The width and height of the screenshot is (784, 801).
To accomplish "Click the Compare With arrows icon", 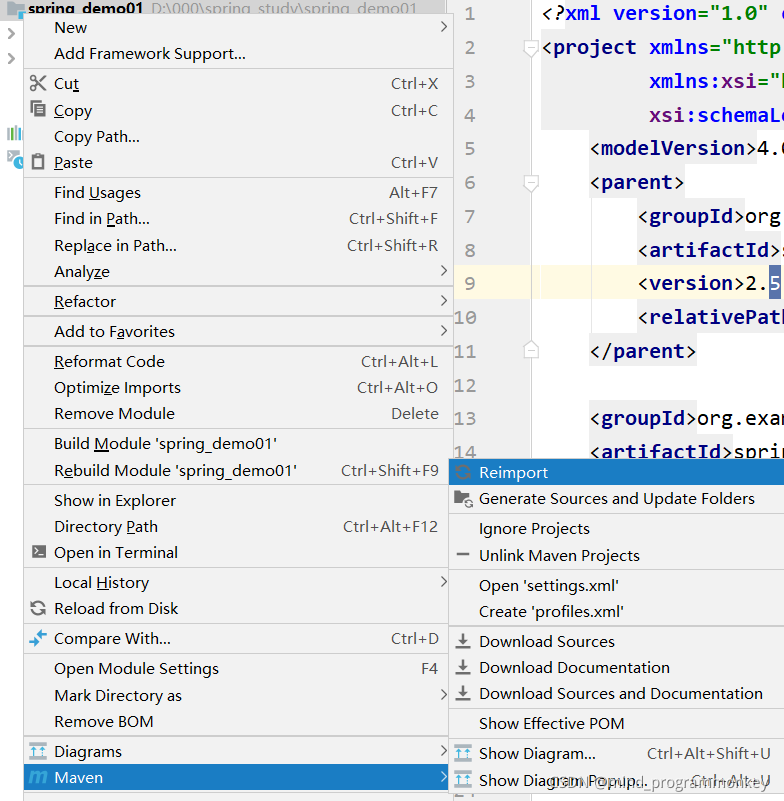I will [38, 638].
